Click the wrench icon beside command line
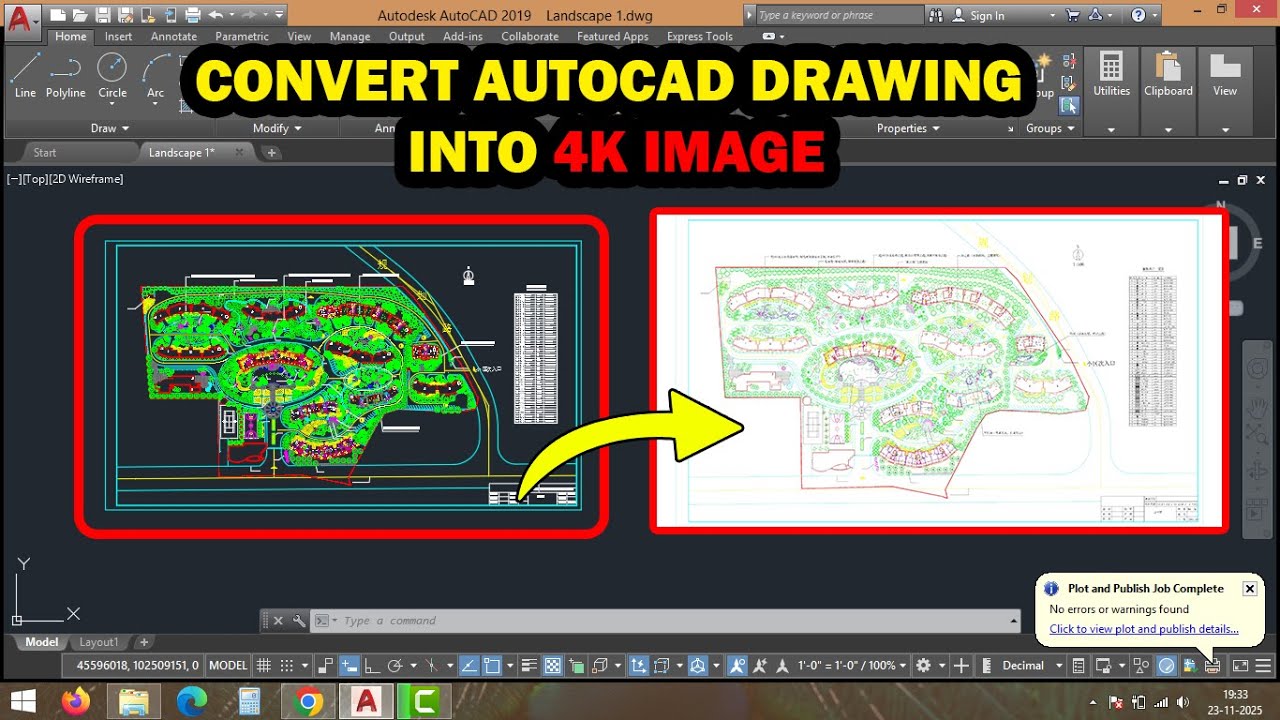This screenshot has width=1280, height=720. tap(298, 621)
